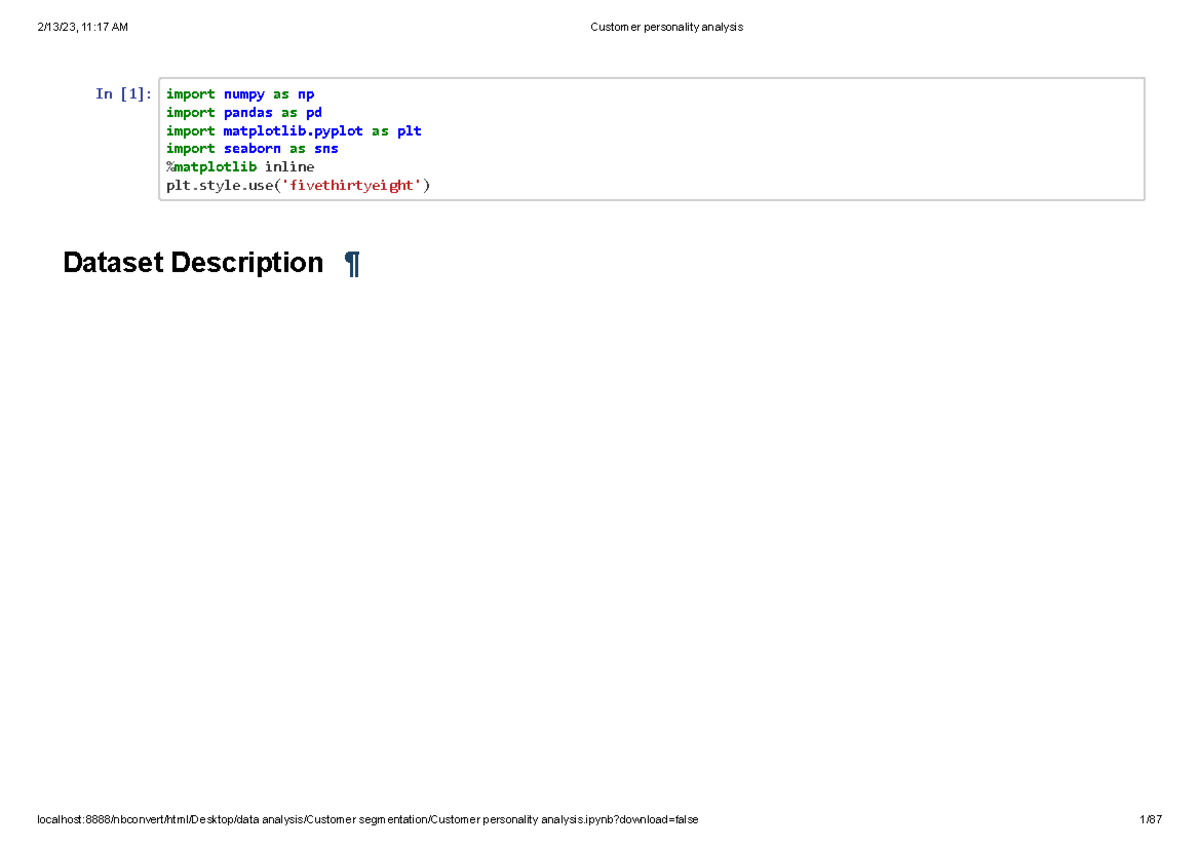Select the 'import pandas as pd' line
This screenshot has width=1200, height=848.
click(x=244, y=112)
